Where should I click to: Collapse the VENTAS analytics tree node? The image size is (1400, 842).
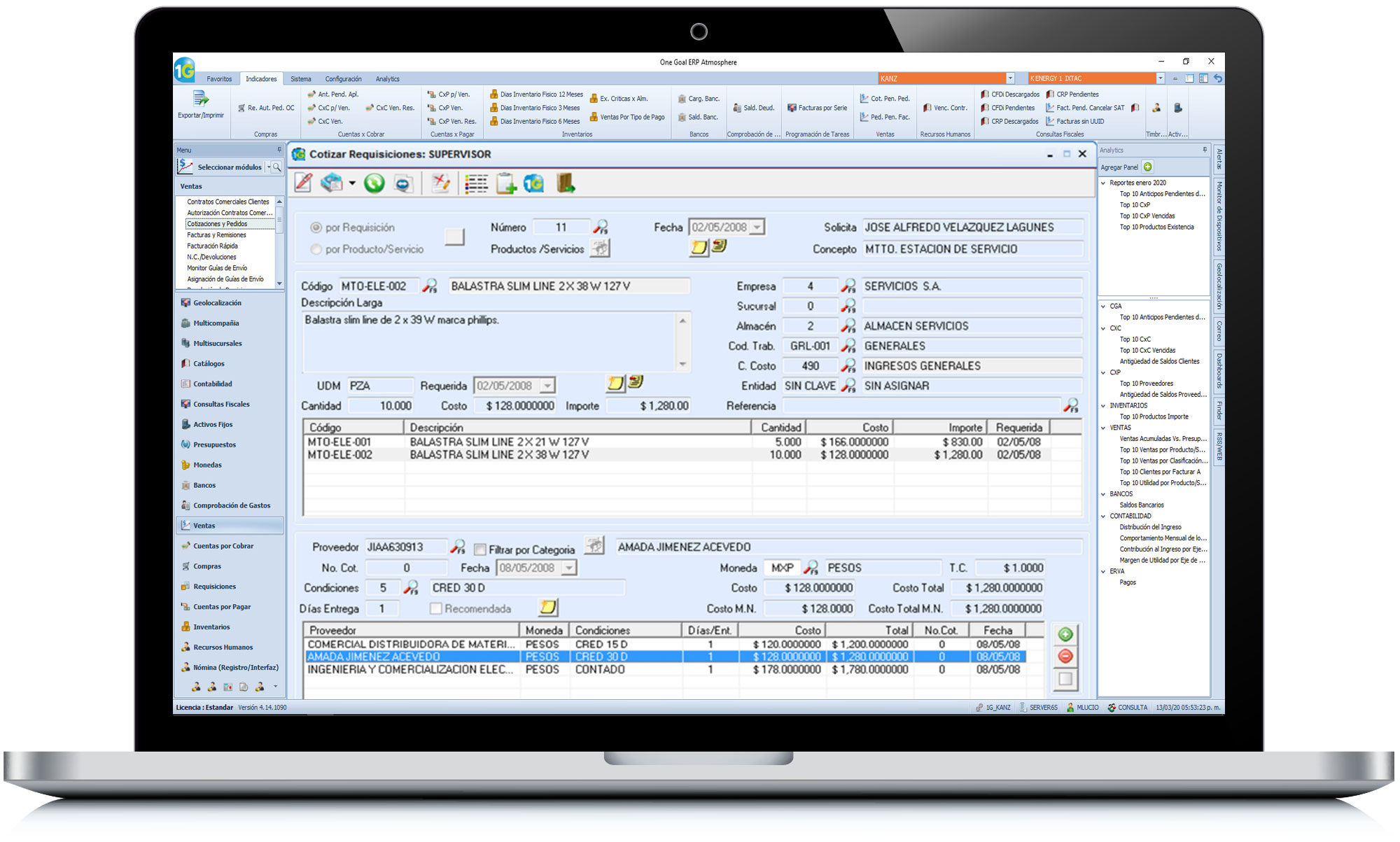point(1104,428)
